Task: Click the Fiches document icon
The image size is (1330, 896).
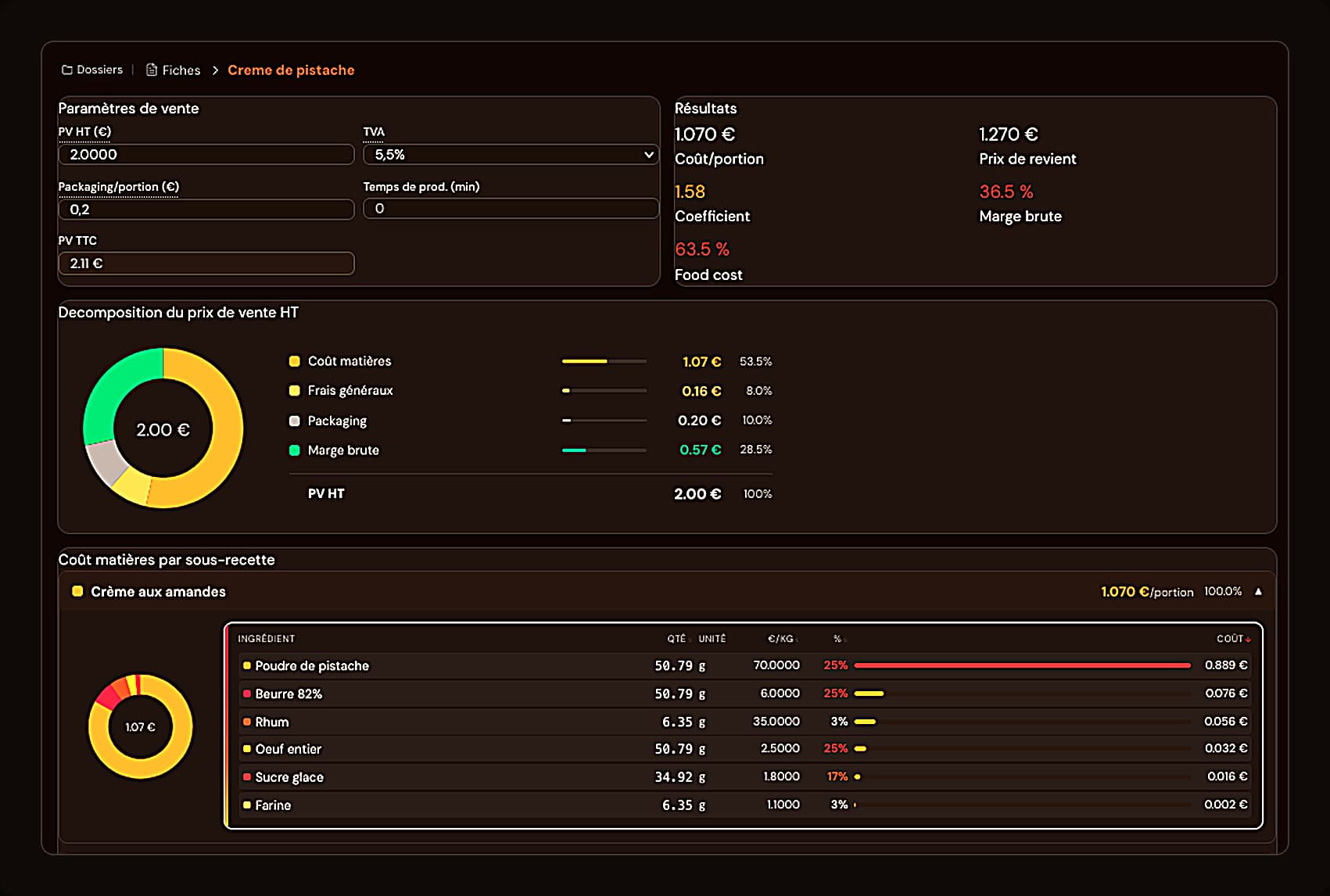Action: [x=152, y=70]
